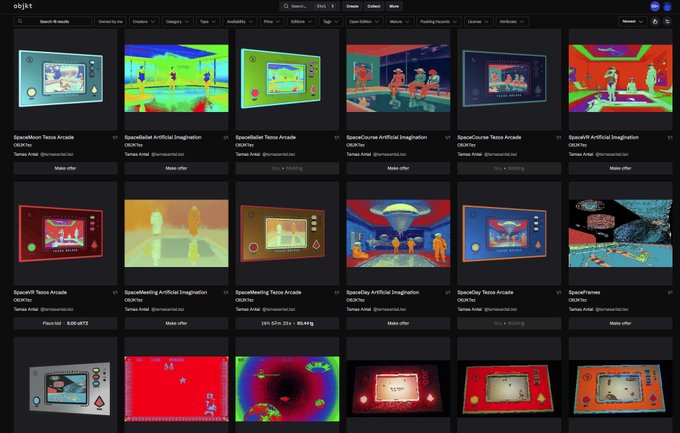This screenshot has width=680, height=433.
Task: Make offer on SpaceMoon Tezos Arcade
Action: [x=65, y=168]
